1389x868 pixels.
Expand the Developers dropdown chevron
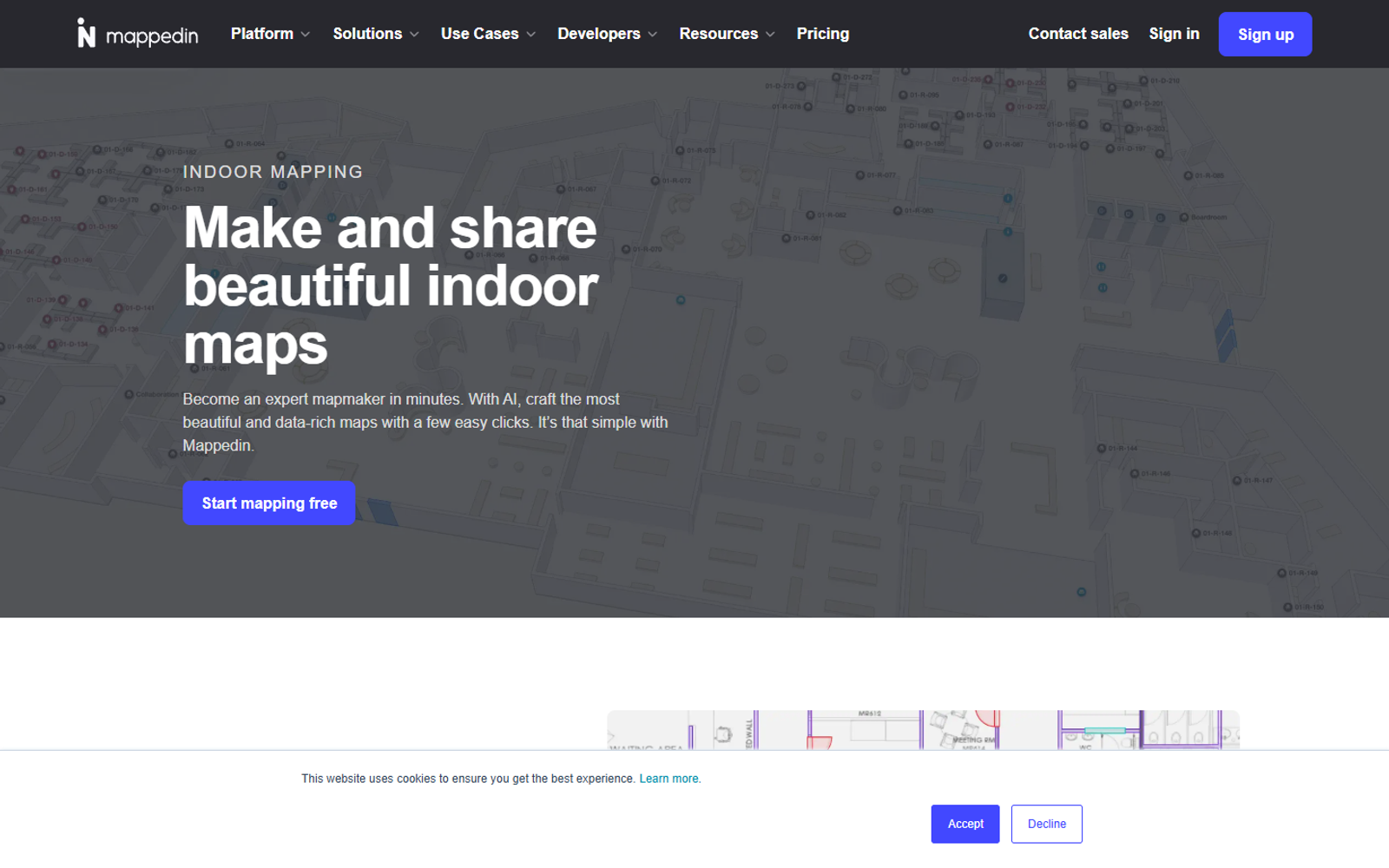(x=653, y=35)
